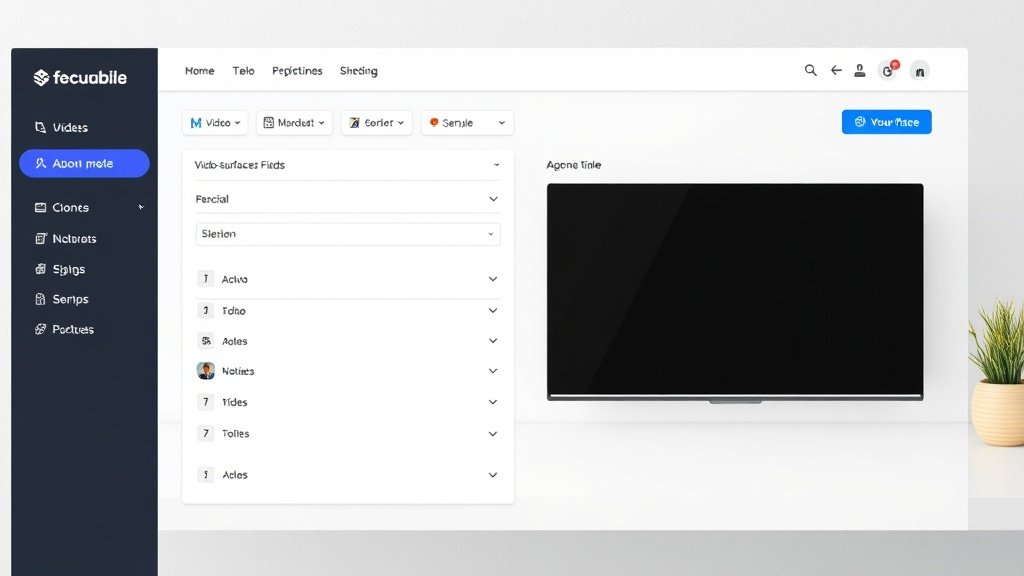1024x576 pixels.
Task: Click the Nelorots sidebar icon
Action: point(40,239)
